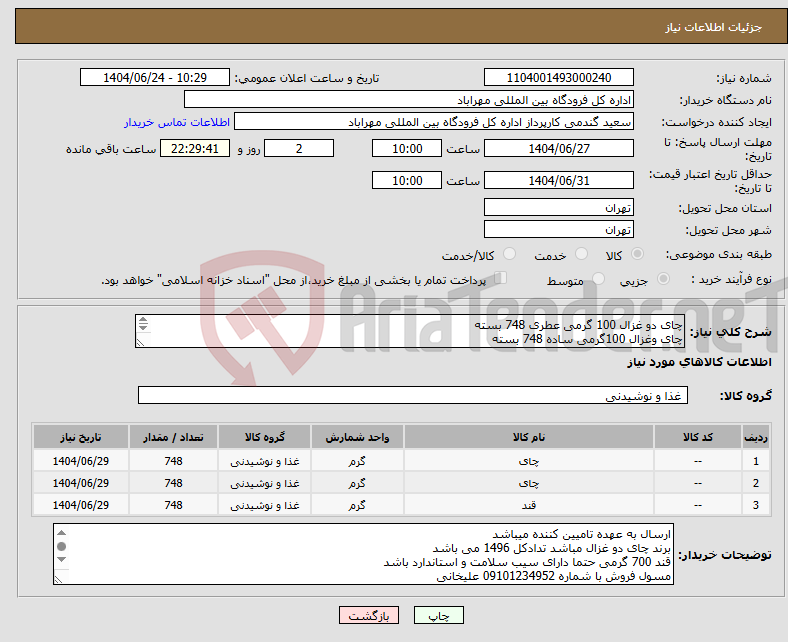The height and width of the screenshot is (642, 788).
Task: Select the کالا/خدمت radio button
Action: pos(509,255)
